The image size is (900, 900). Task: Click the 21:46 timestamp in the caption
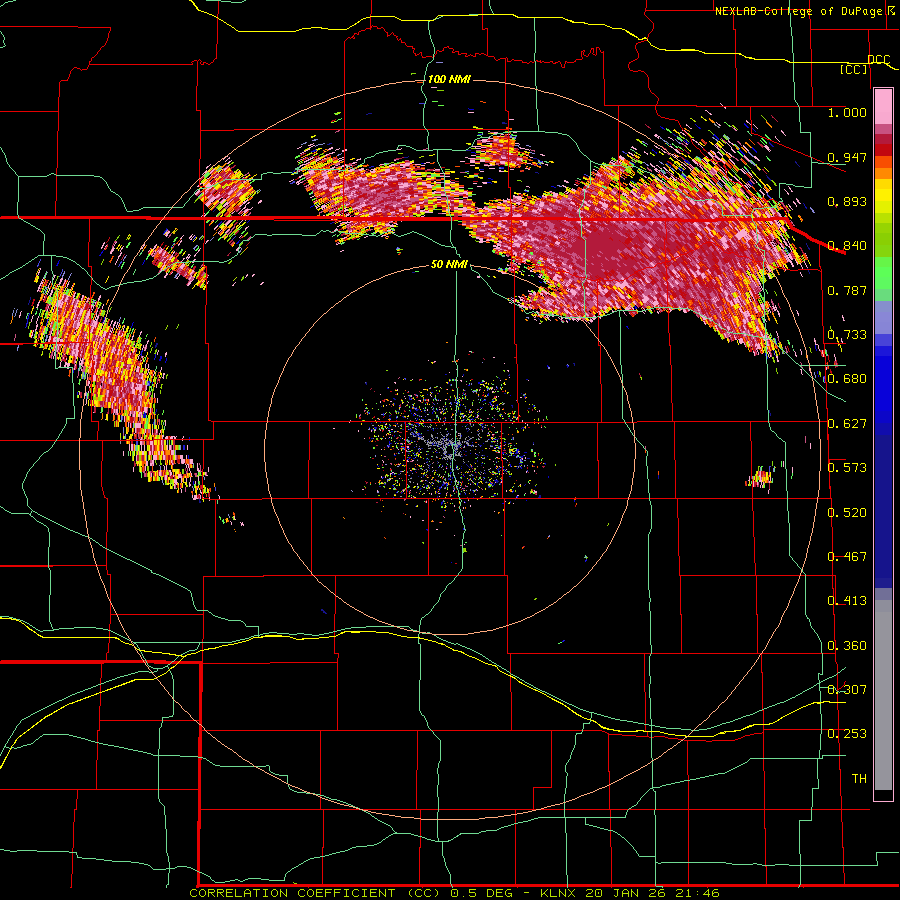695,893
